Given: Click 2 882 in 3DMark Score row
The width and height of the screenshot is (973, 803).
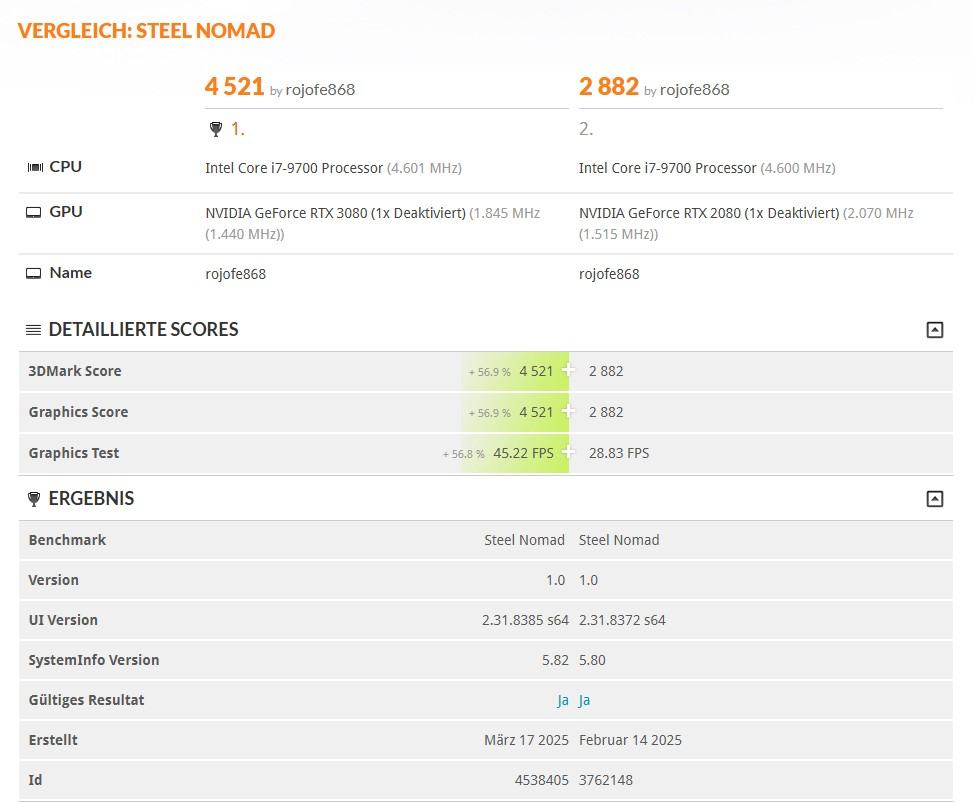Looking at the screenshot, I should point(606,371).
